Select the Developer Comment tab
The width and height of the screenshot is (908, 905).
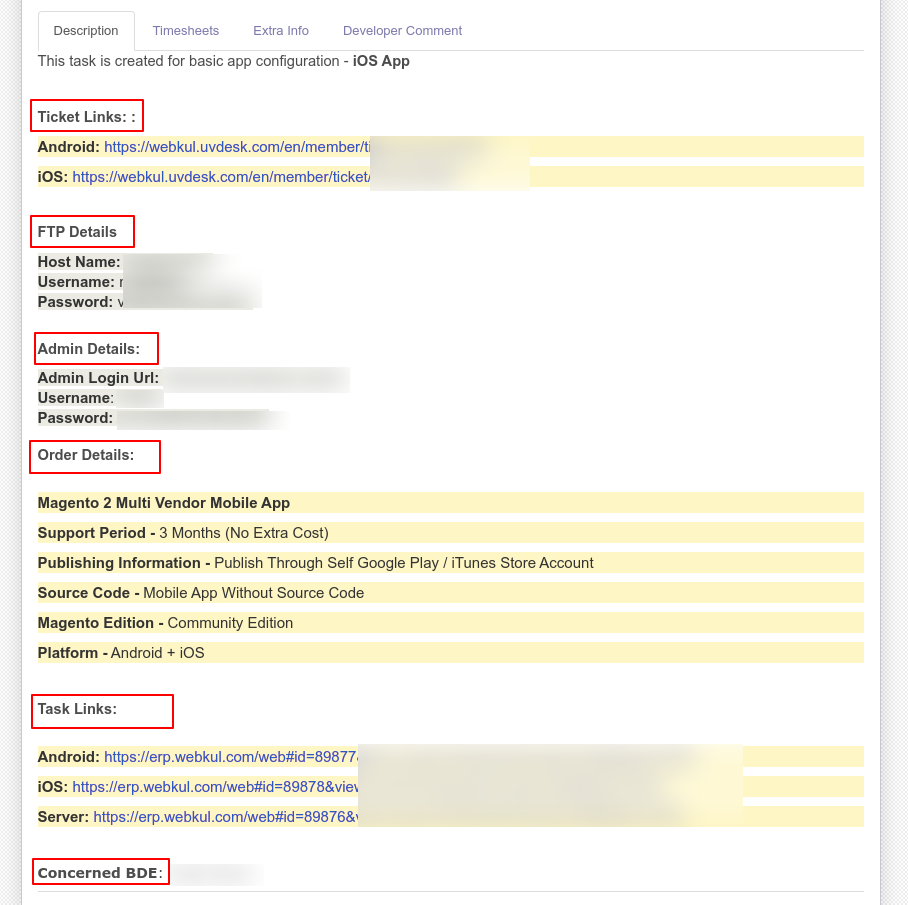point(402,31)
